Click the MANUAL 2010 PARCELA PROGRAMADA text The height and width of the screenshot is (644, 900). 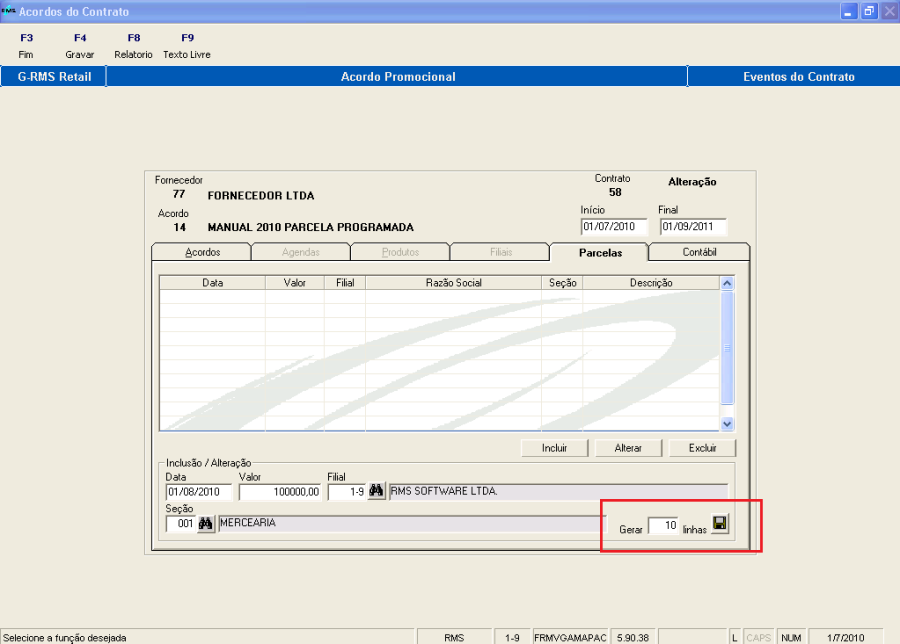pyautogui.click(x=311, y=227)
